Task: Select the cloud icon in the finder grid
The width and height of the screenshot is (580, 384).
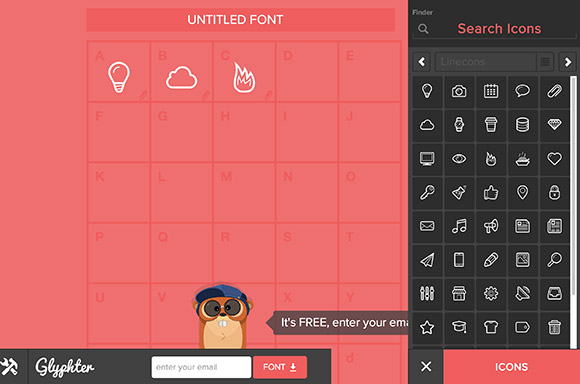Action: click(x=427, y=125)
